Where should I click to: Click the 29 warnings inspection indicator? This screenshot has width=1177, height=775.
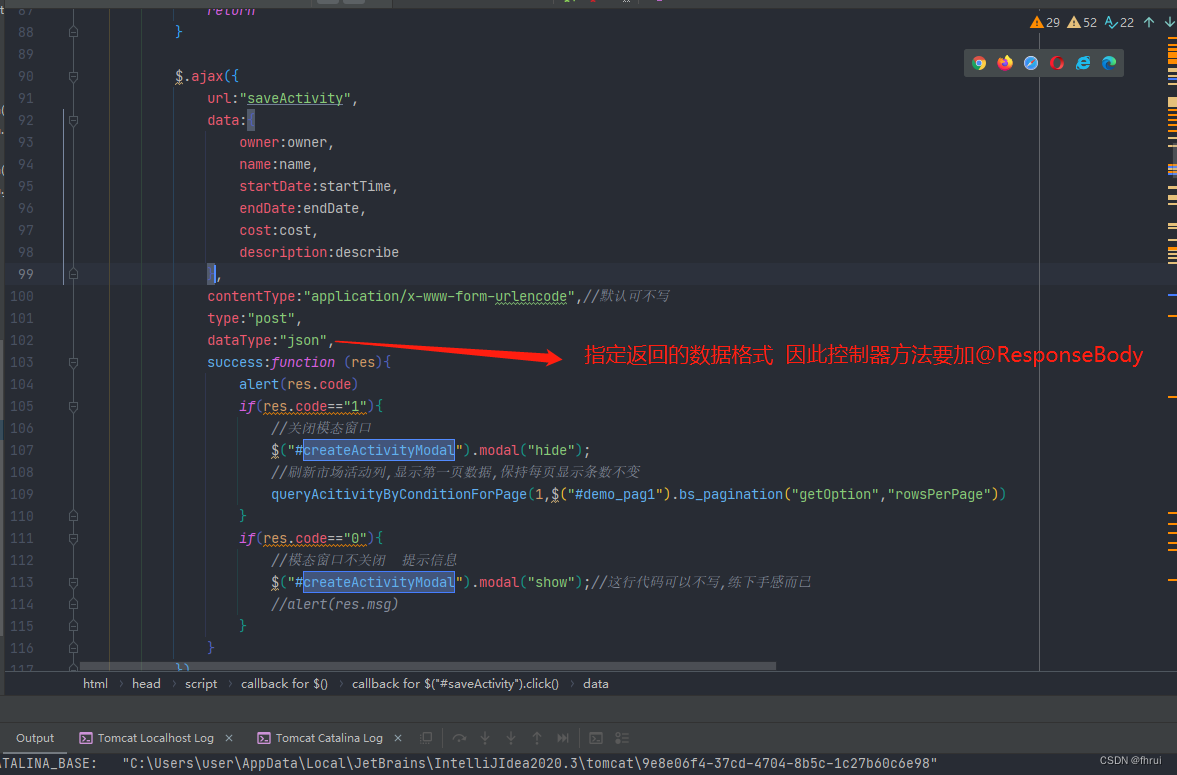coord(1043,21)
